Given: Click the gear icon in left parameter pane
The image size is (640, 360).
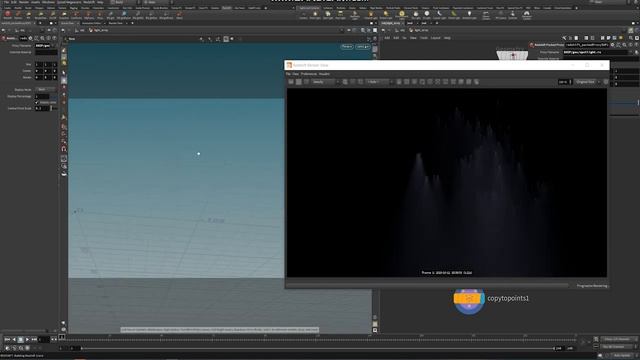Looking at the screenshot, I should pos(30,38).
